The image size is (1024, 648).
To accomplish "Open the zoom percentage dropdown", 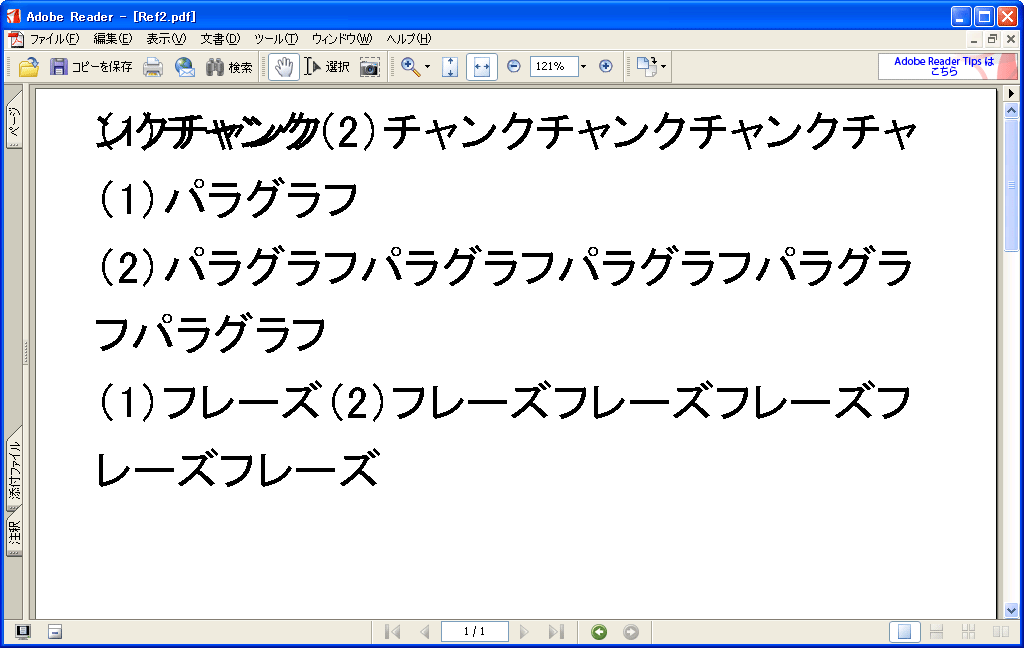I will [x=583, y=66].
